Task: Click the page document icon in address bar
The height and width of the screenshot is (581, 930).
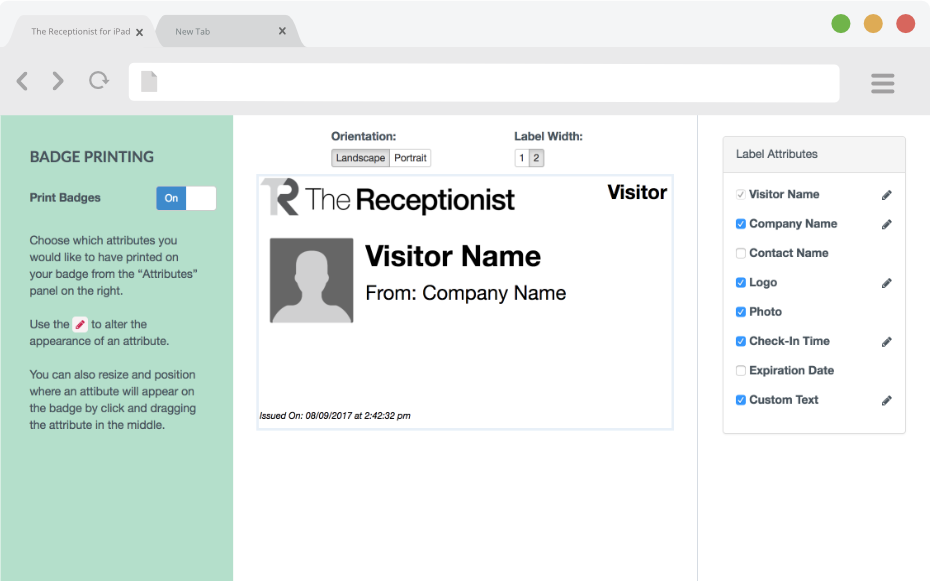Action: click(x=149, y=82)
